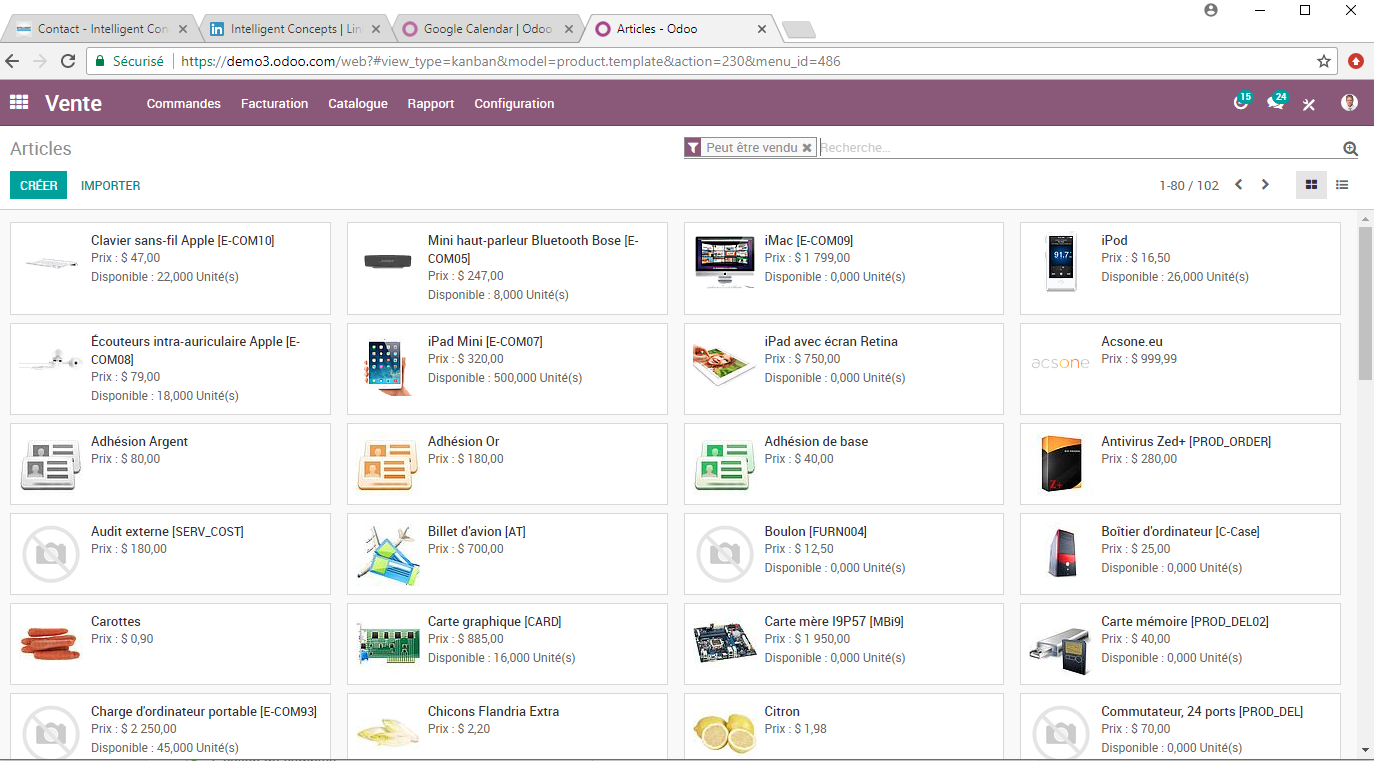Open the apps grid menu icon
Viewport: 1374px width, 761px height.
(18, 103)
